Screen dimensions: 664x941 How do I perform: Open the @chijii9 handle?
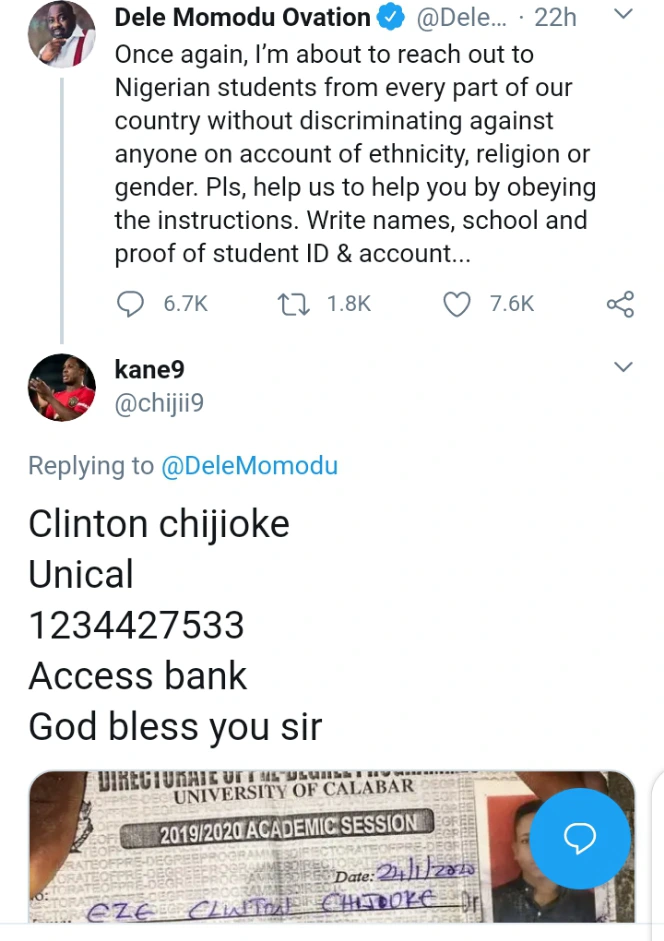[159, 403]
